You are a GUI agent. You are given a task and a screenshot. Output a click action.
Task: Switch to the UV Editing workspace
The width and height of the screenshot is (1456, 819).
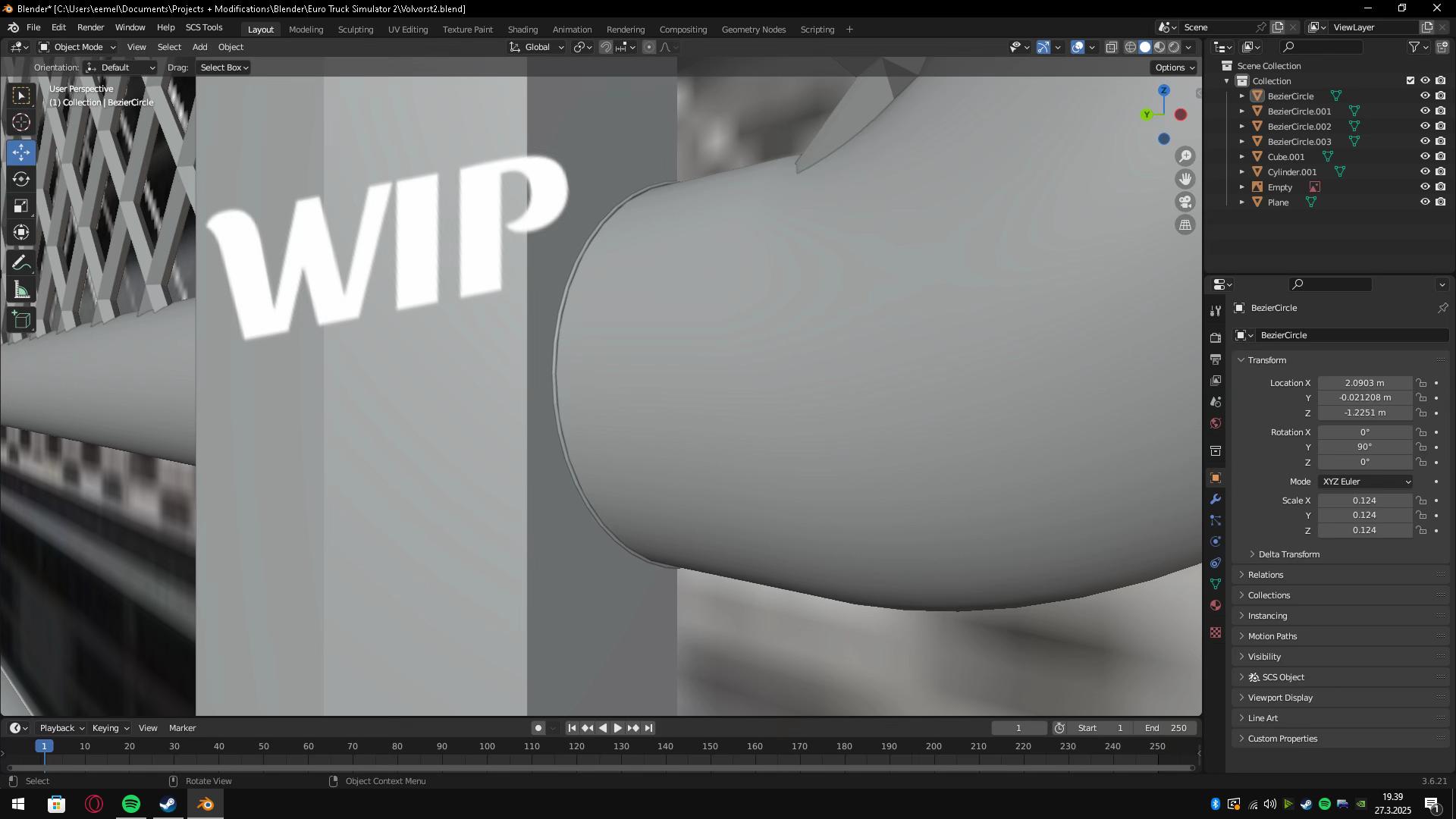tap(408, 30)
